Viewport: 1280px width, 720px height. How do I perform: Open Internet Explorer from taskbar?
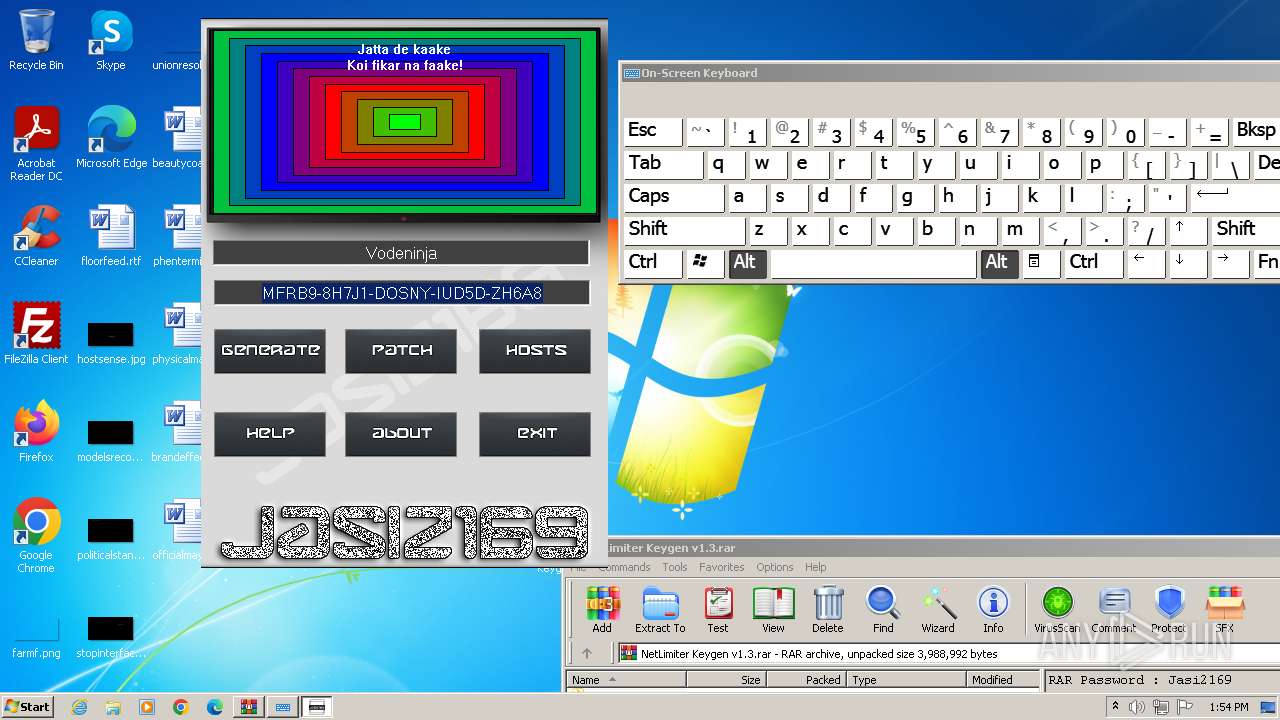[79, 707]
